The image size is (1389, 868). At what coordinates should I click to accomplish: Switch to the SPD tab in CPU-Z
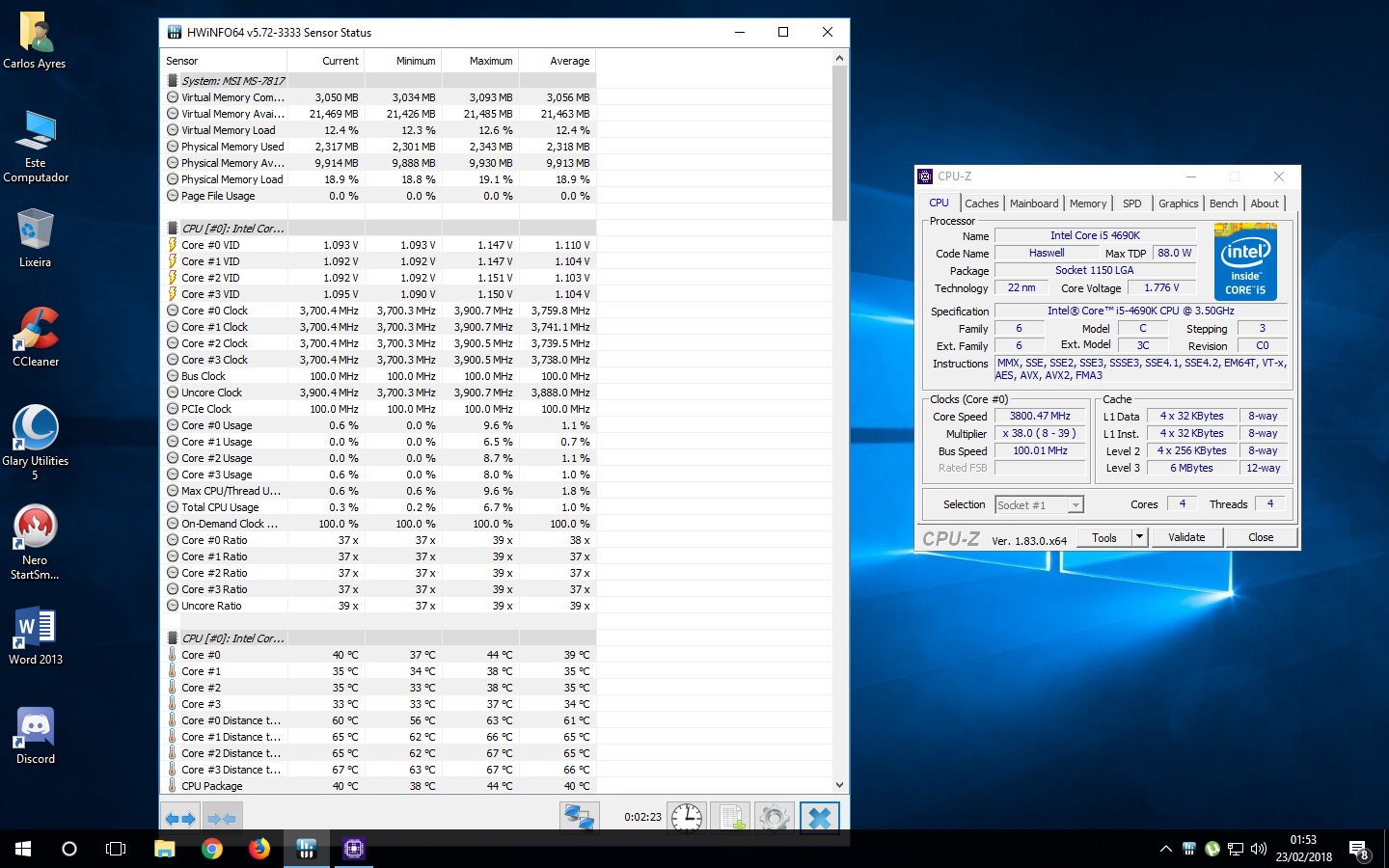[1132, 203]
